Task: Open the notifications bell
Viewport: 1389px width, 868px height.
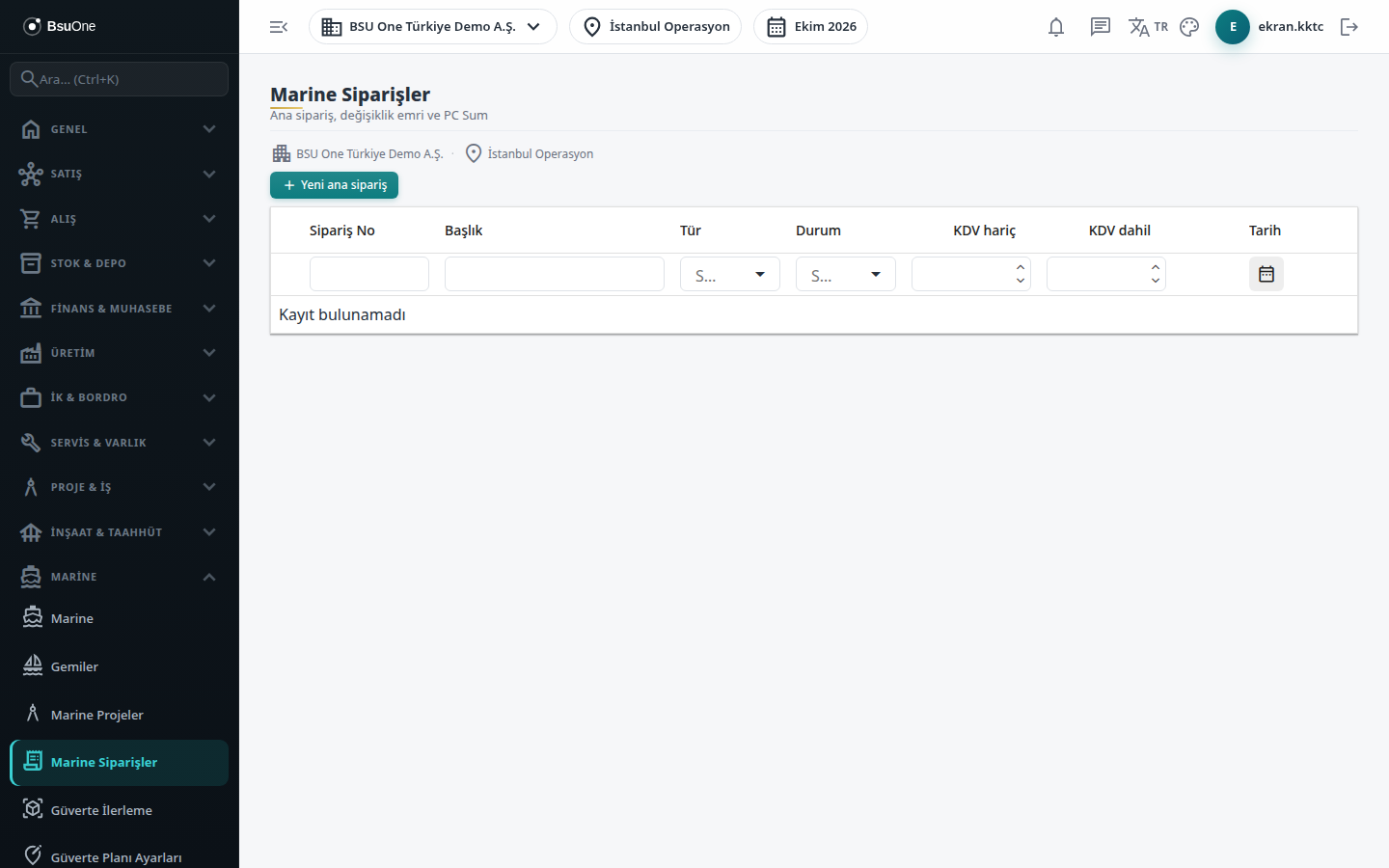Action: 1056,27
